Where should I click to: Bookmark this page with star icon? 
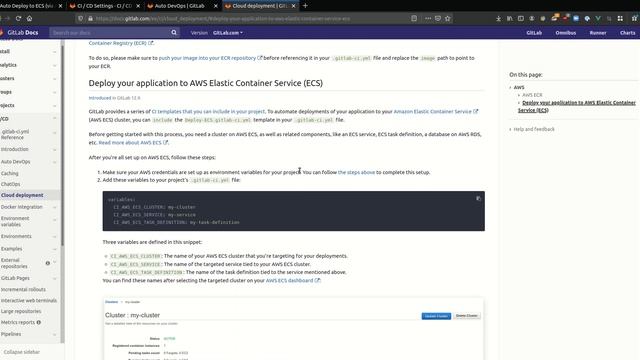(x=448, y=18)
